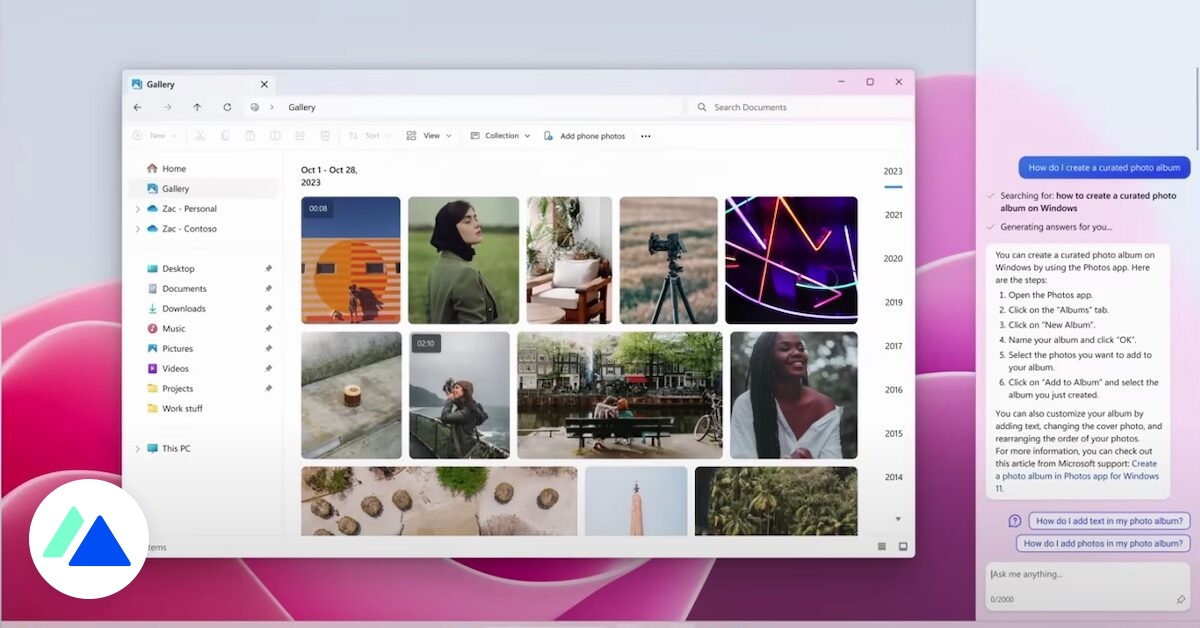This screenshot has height=628, width=1200.
Task: Jump to 2021 on the timeline
Action: tap(893, 215)
